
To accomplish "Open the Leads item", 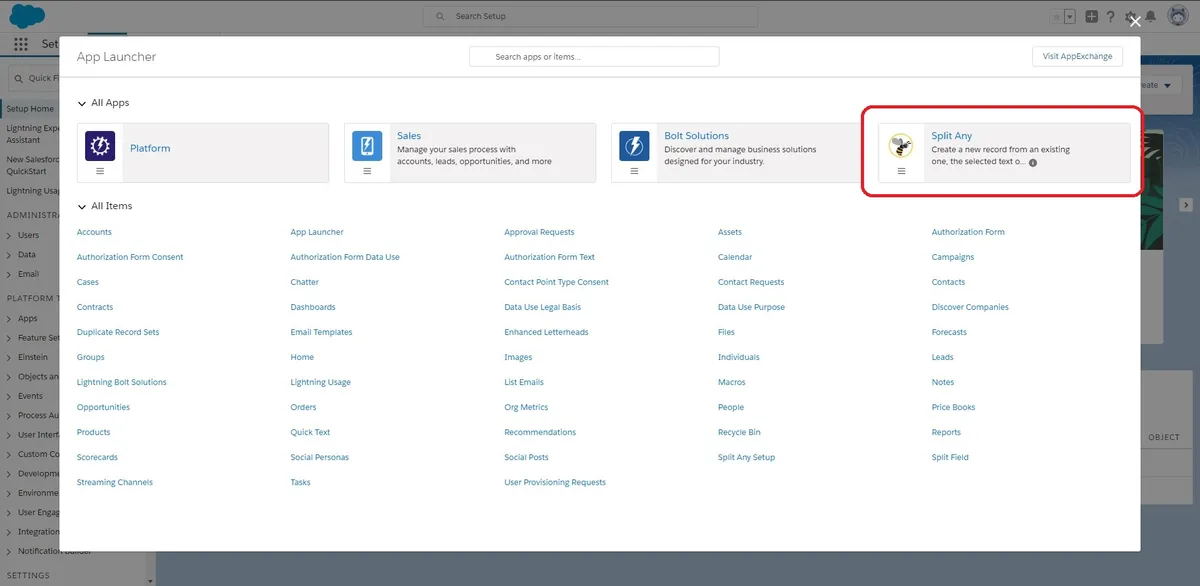I will 943,357.
